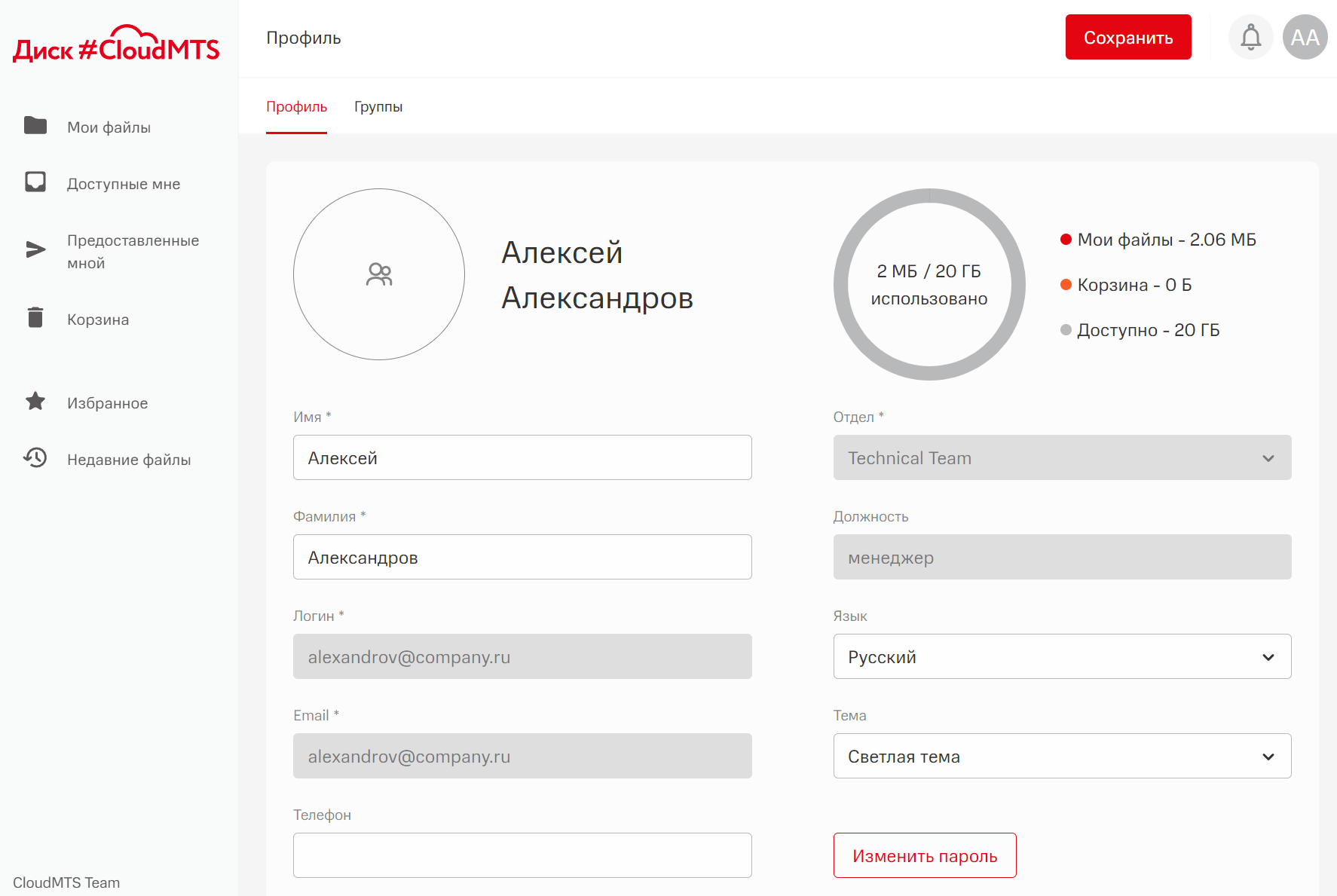Switch to the Группы tab
The width and height of the screenshot is (1337, 896).
378,107
